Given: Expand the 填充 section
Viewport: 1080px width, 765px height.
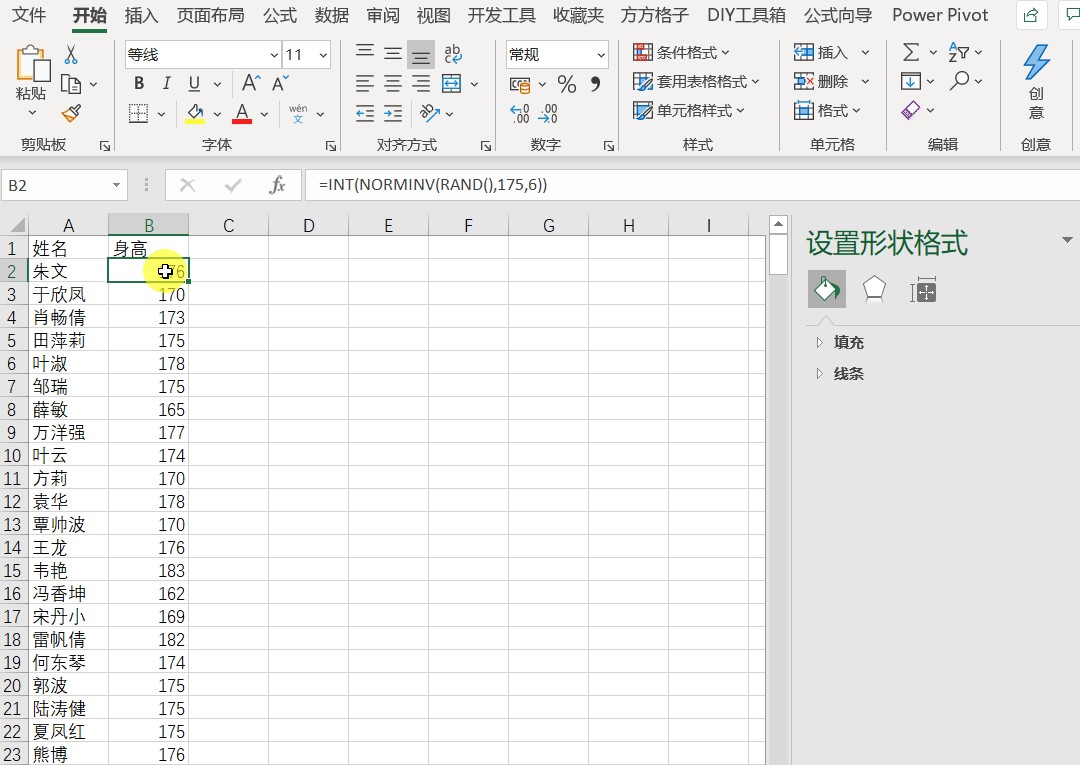Looking at the screenshot, I should point(848,342).
